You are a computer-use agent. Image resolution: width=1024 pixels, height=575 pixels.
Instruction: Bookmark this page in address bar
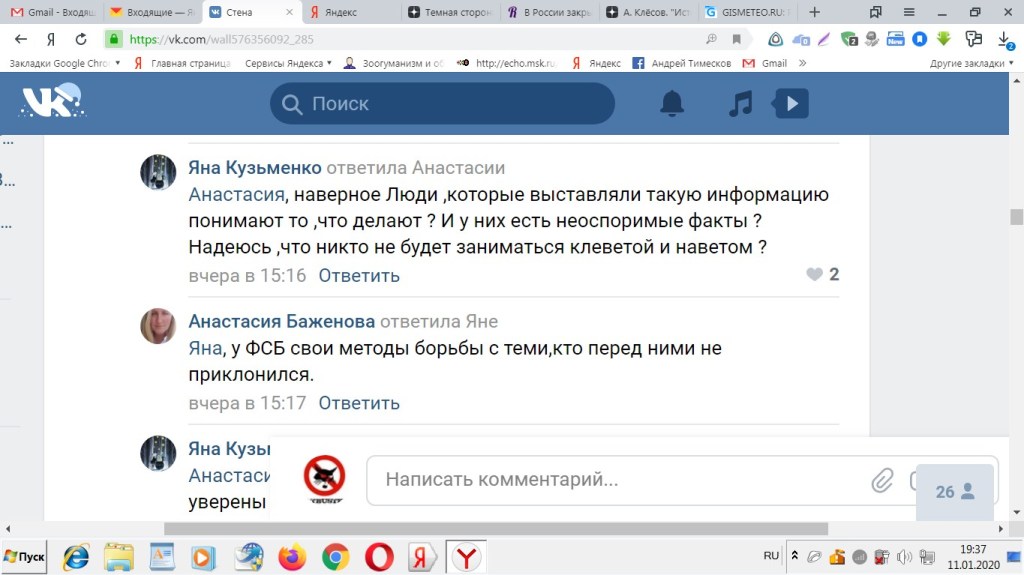(737, 40)
